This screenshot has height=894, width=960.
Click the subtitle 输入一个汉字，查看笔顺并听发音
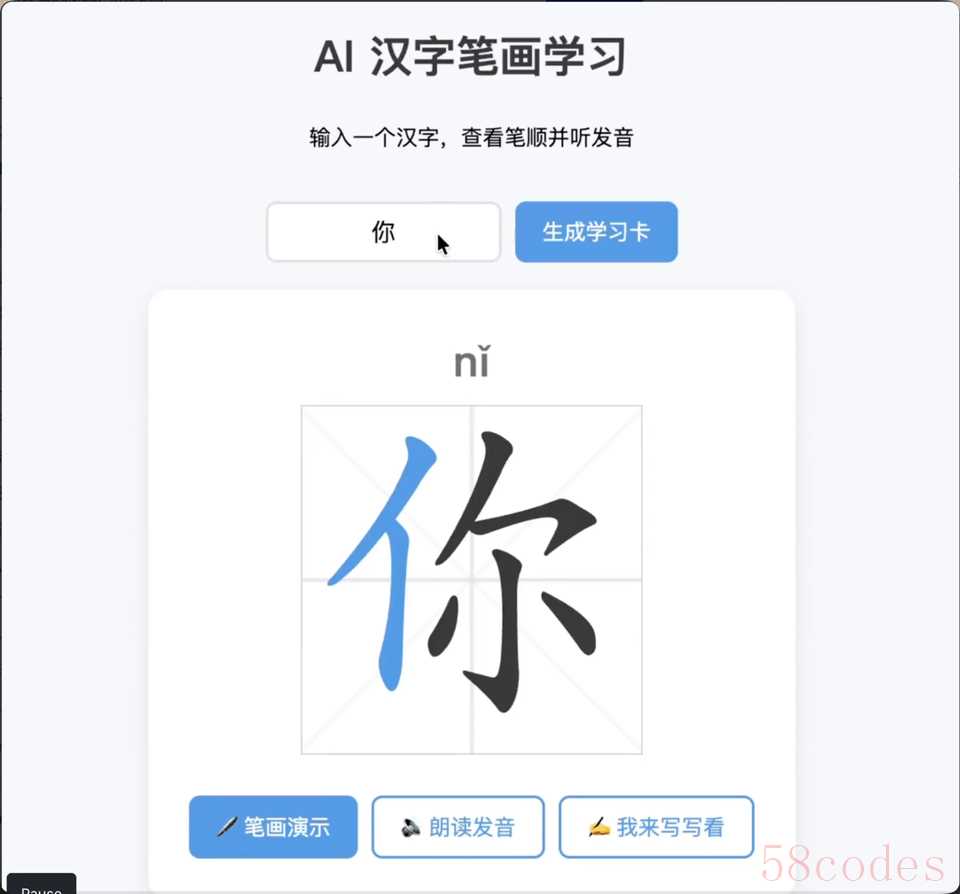[x=471, y=137]
